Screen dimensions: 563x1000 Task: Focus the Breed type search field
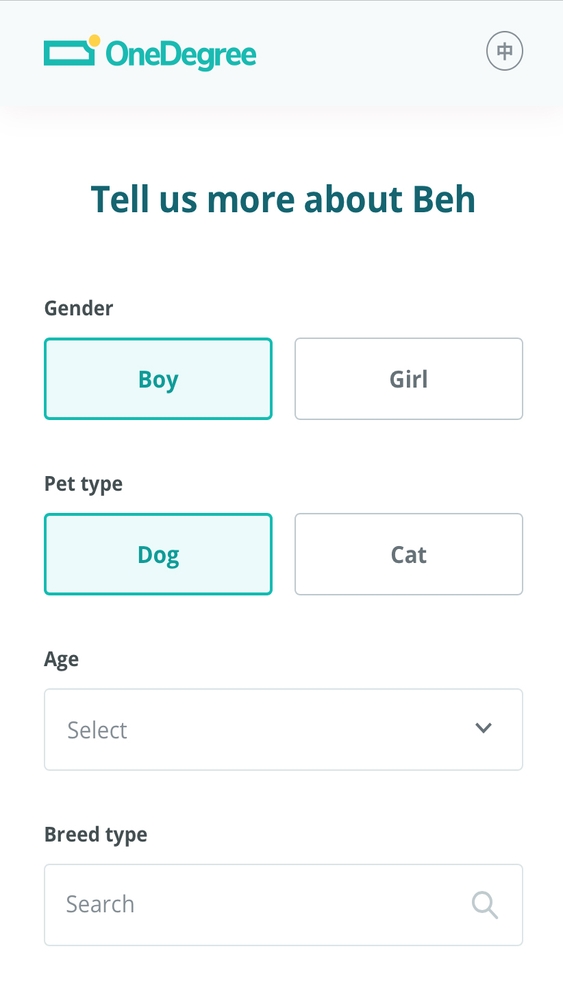click(283, 905)
